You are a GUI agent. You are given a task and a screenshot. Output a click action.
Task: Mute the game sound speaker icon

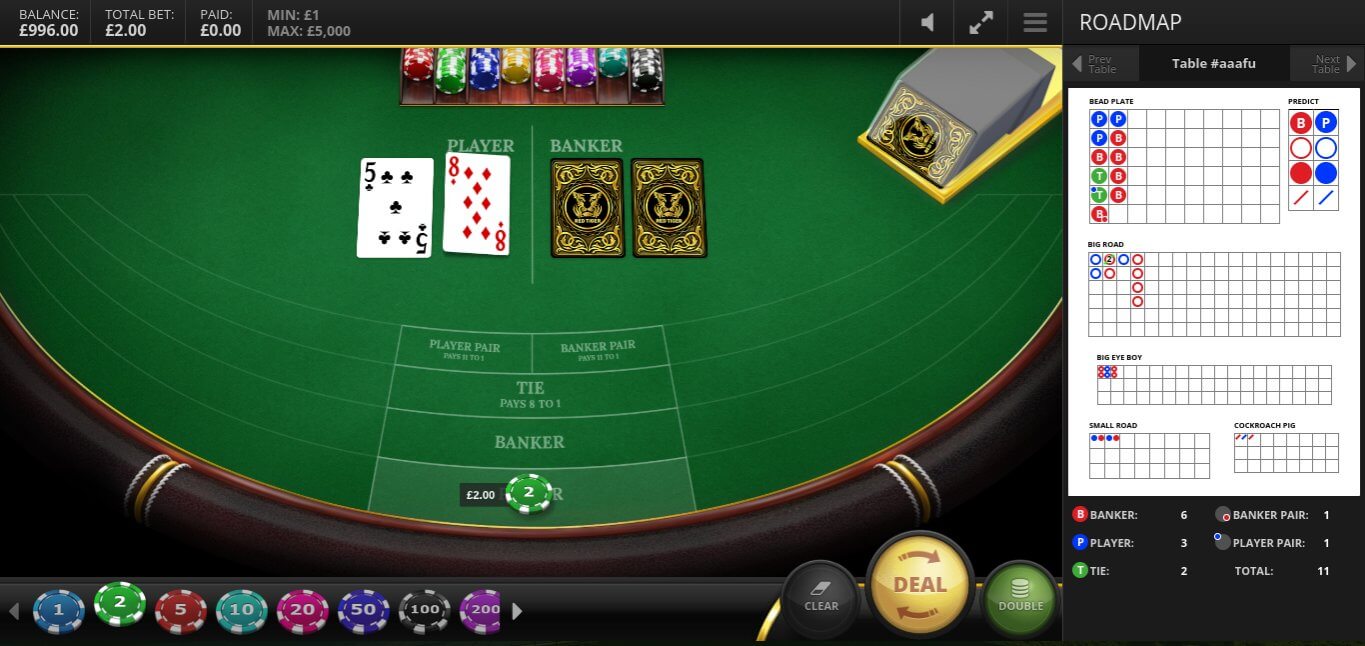pos(927,22)
